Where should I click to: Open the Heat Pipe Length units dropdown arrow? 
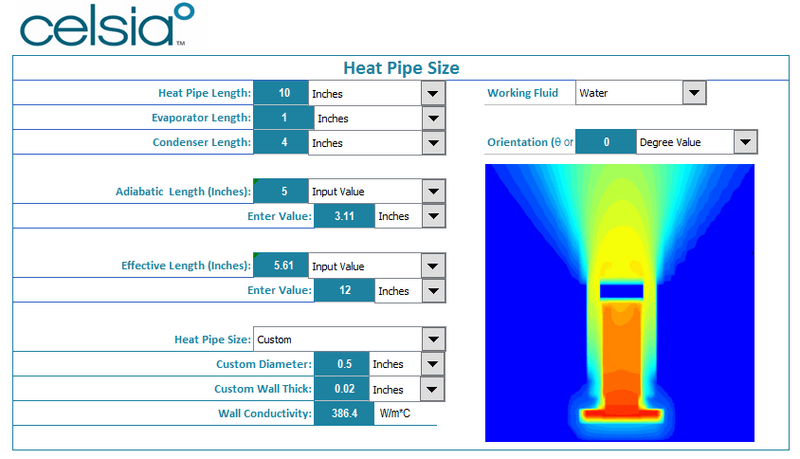433,93
